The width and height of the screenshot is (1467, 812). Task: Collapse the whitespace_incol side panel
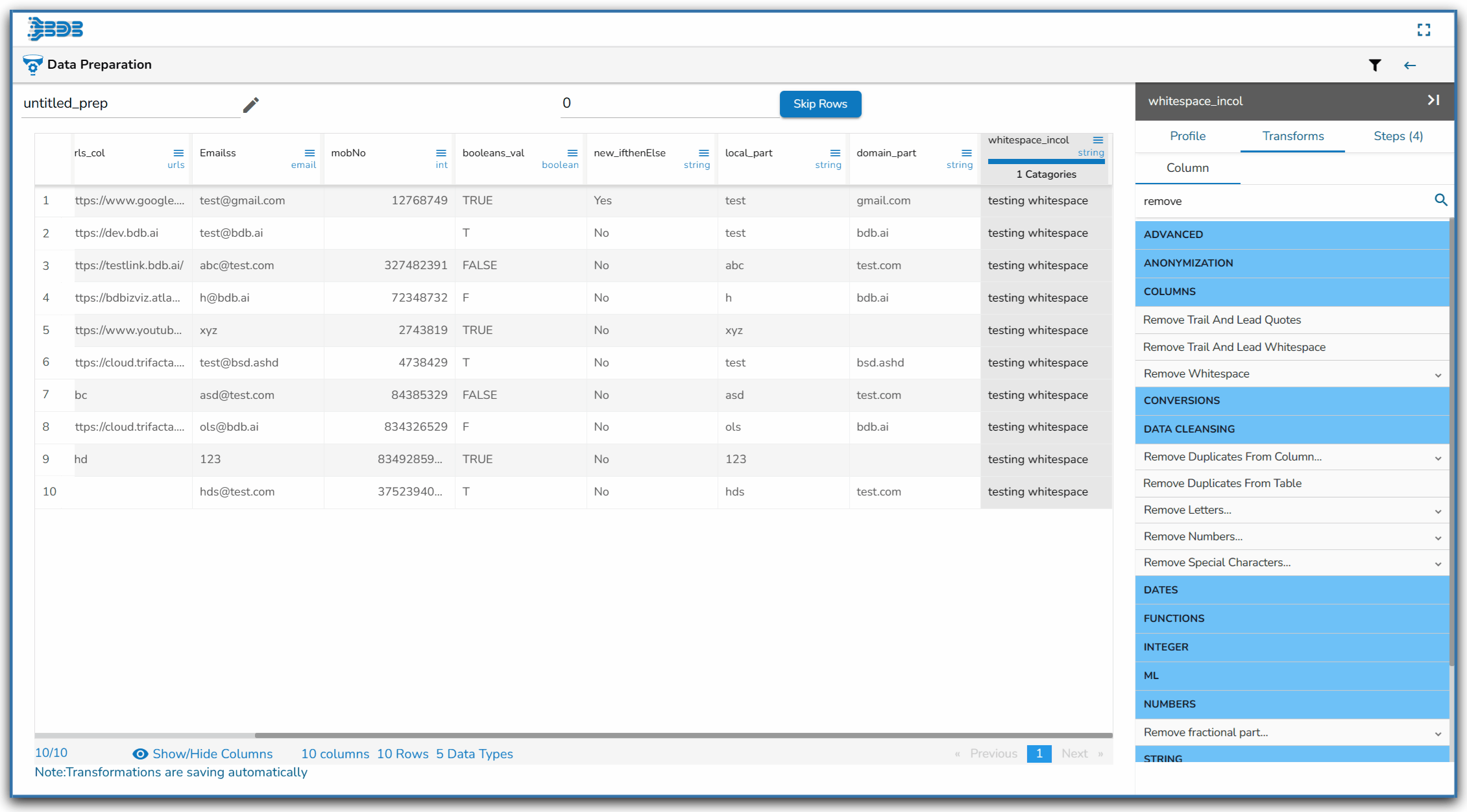point(1433,101)
